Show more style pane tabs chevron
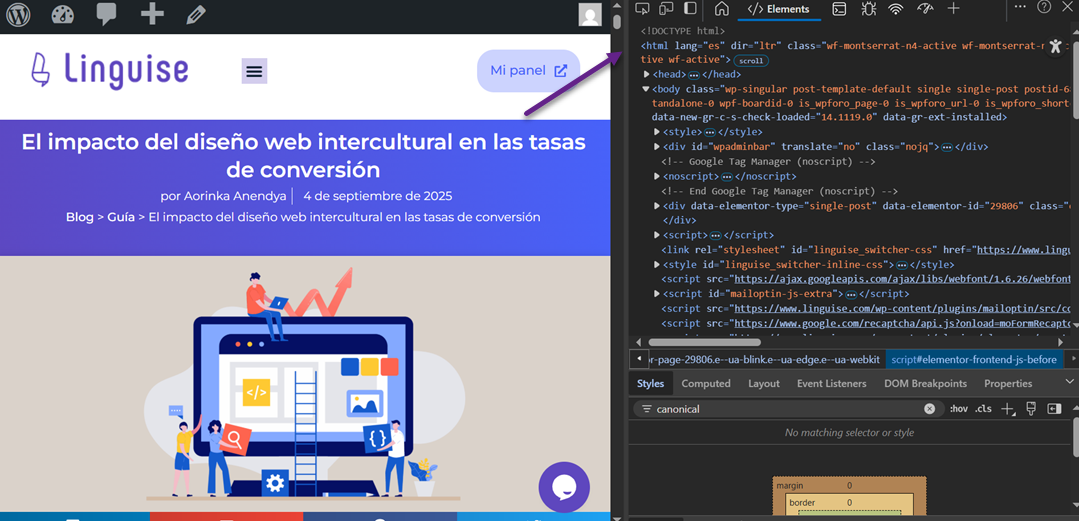The width and height of the screenshot is (1079, 521). (x=1069, y=382)
